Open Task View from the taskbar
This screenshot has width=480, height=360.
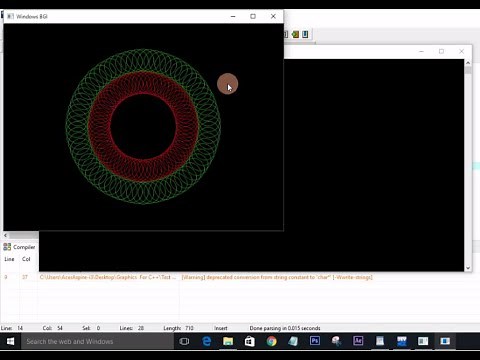click(x=184, y=341)
